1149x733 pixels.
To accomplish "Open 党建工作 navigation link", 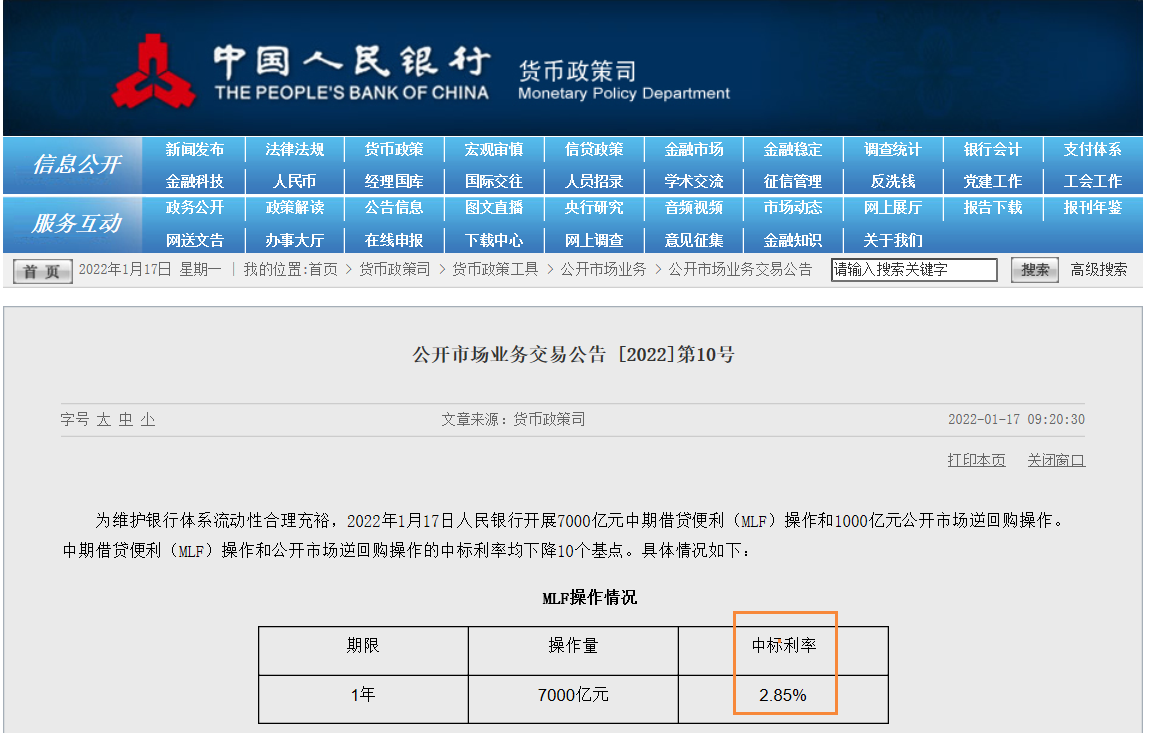I will [993, 181].
